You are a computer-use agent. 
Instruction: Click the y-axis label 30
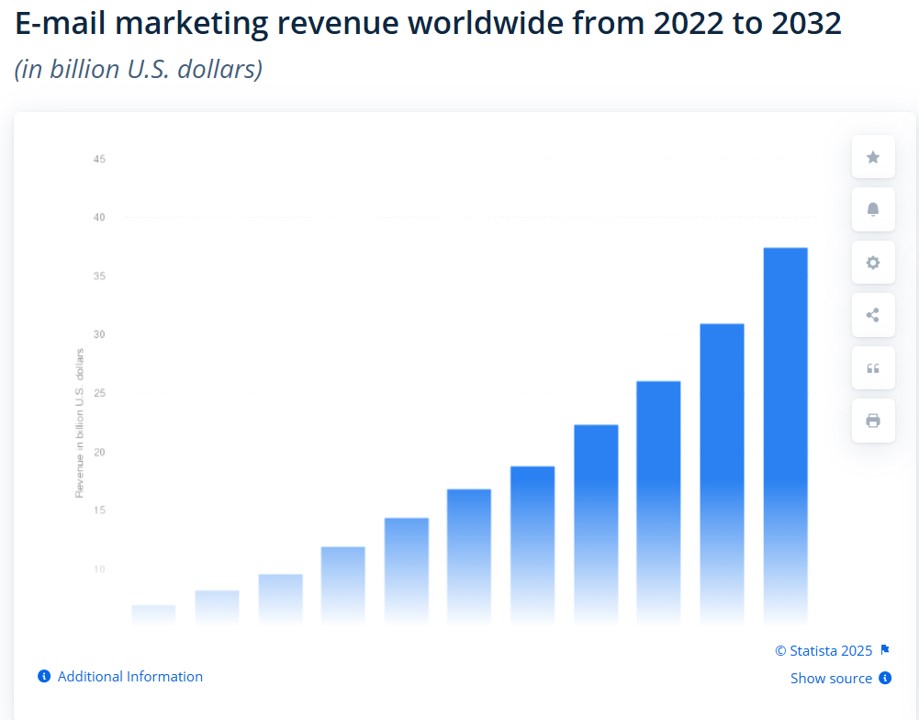tap(99, 334)
